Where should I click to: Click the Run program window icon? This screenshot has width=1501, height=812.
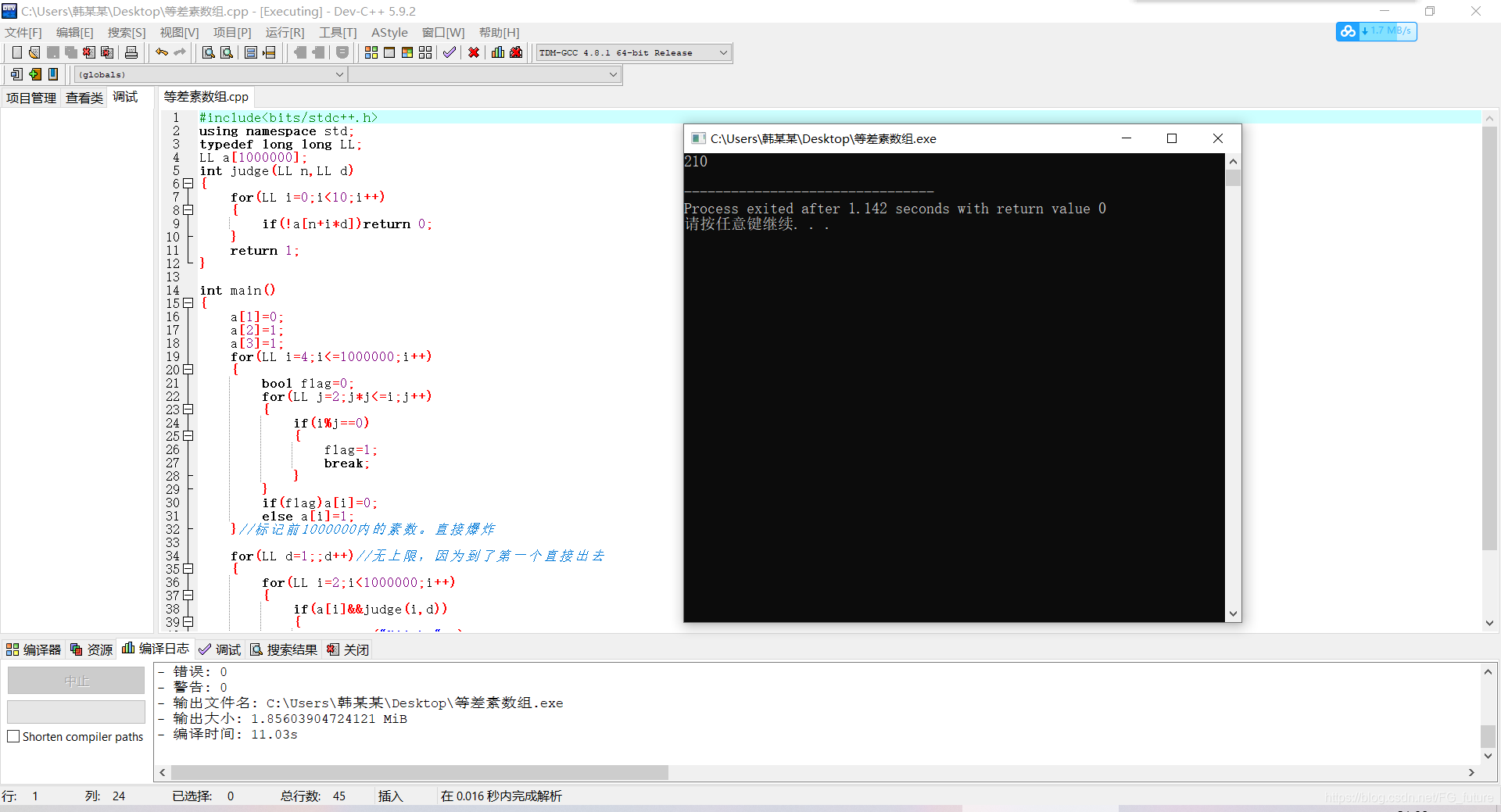point(389,52)
